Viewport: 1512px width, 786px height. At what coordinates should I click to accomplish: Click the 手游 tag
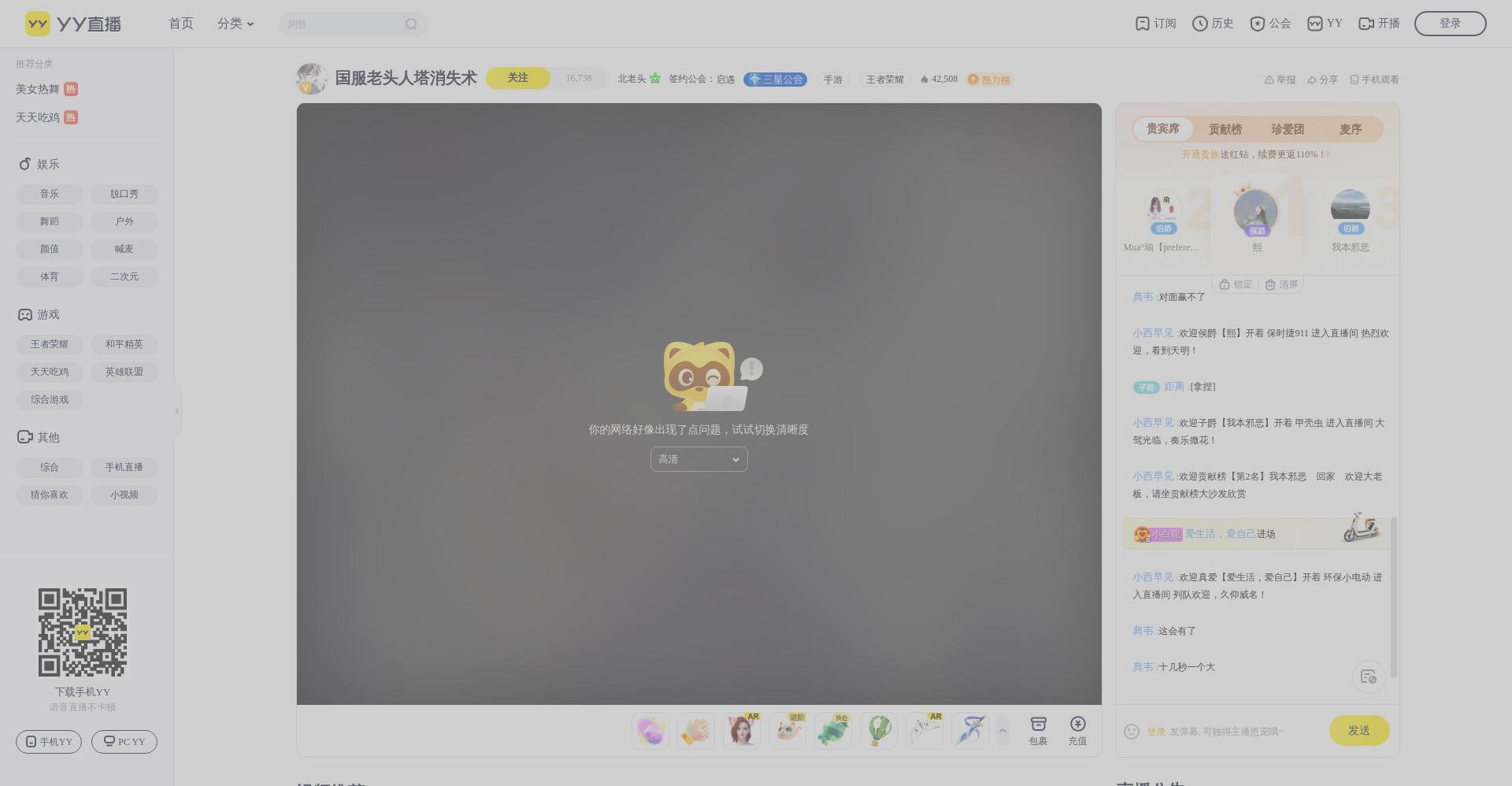point(833,80)
